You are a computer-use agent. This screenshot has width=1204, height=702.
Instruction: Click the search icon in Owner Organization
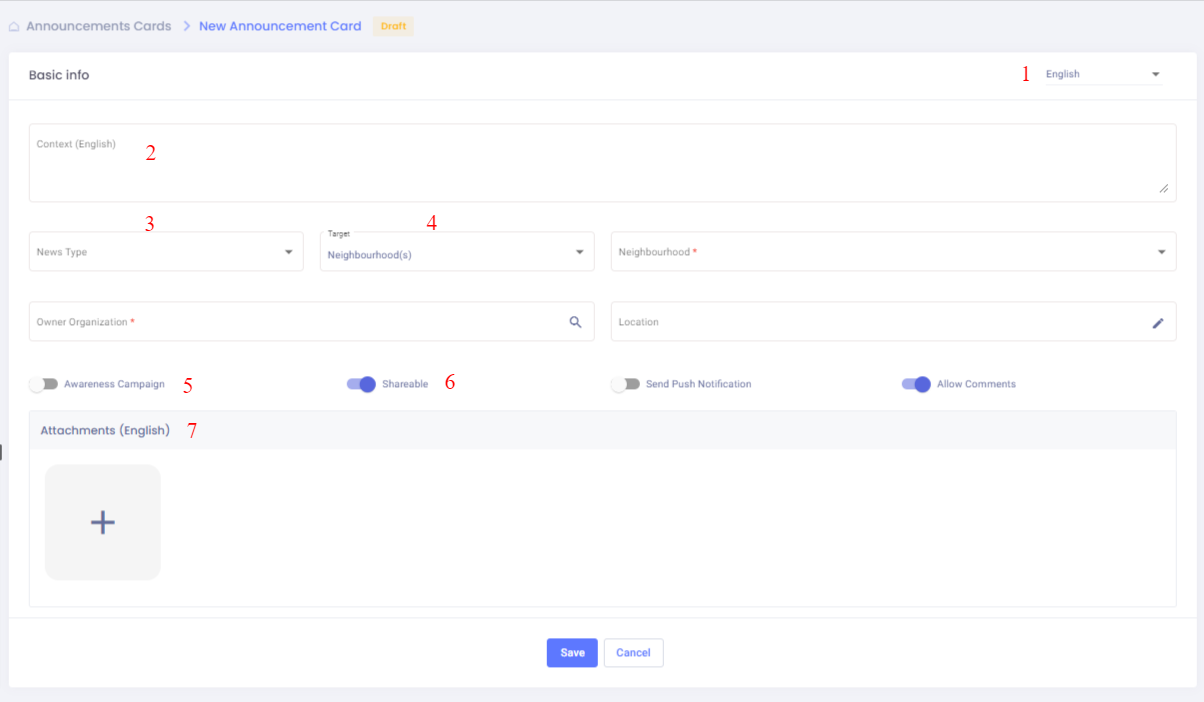575,322
